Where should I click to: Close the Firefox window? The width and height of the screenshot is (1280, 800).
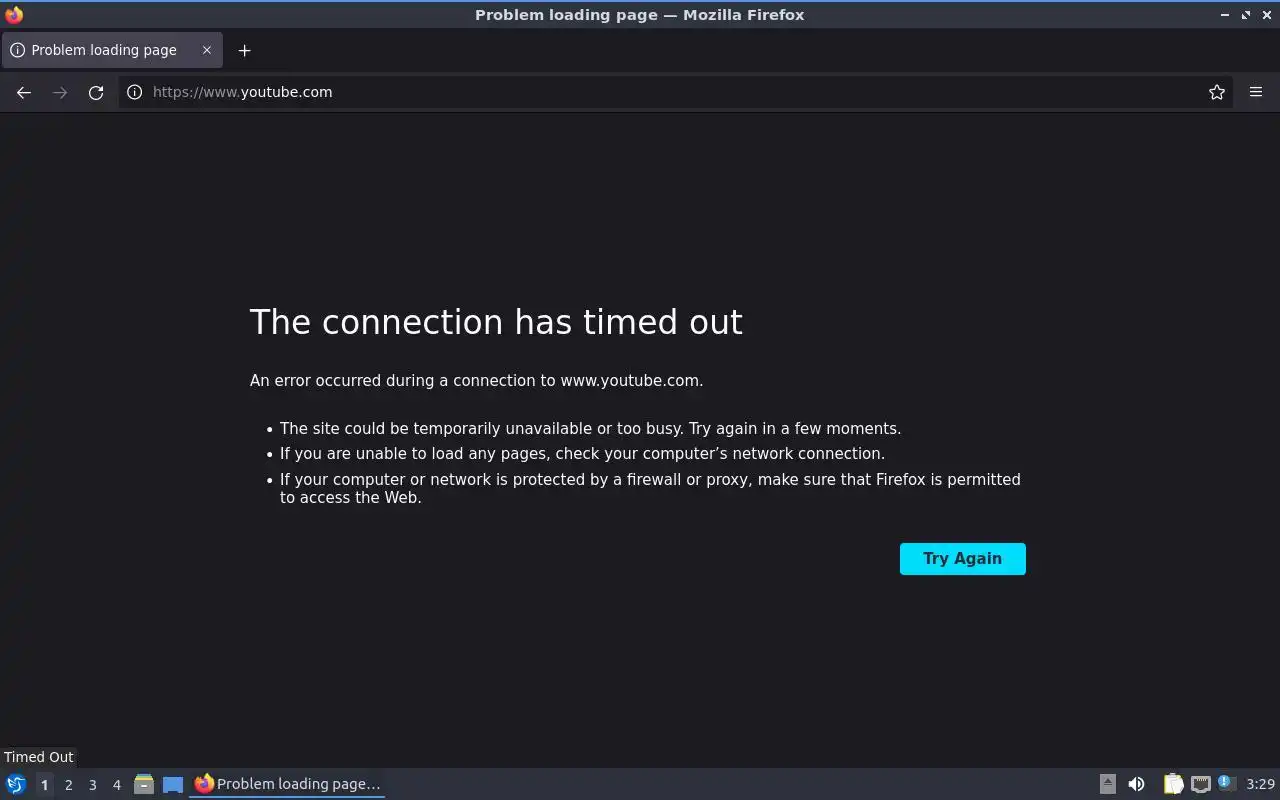coord(1267,14)
